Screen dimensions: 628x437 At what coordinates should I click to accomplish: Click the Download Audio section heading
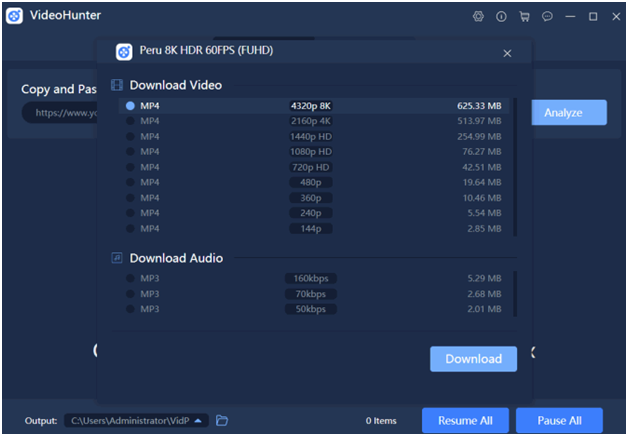click(176, 258)
